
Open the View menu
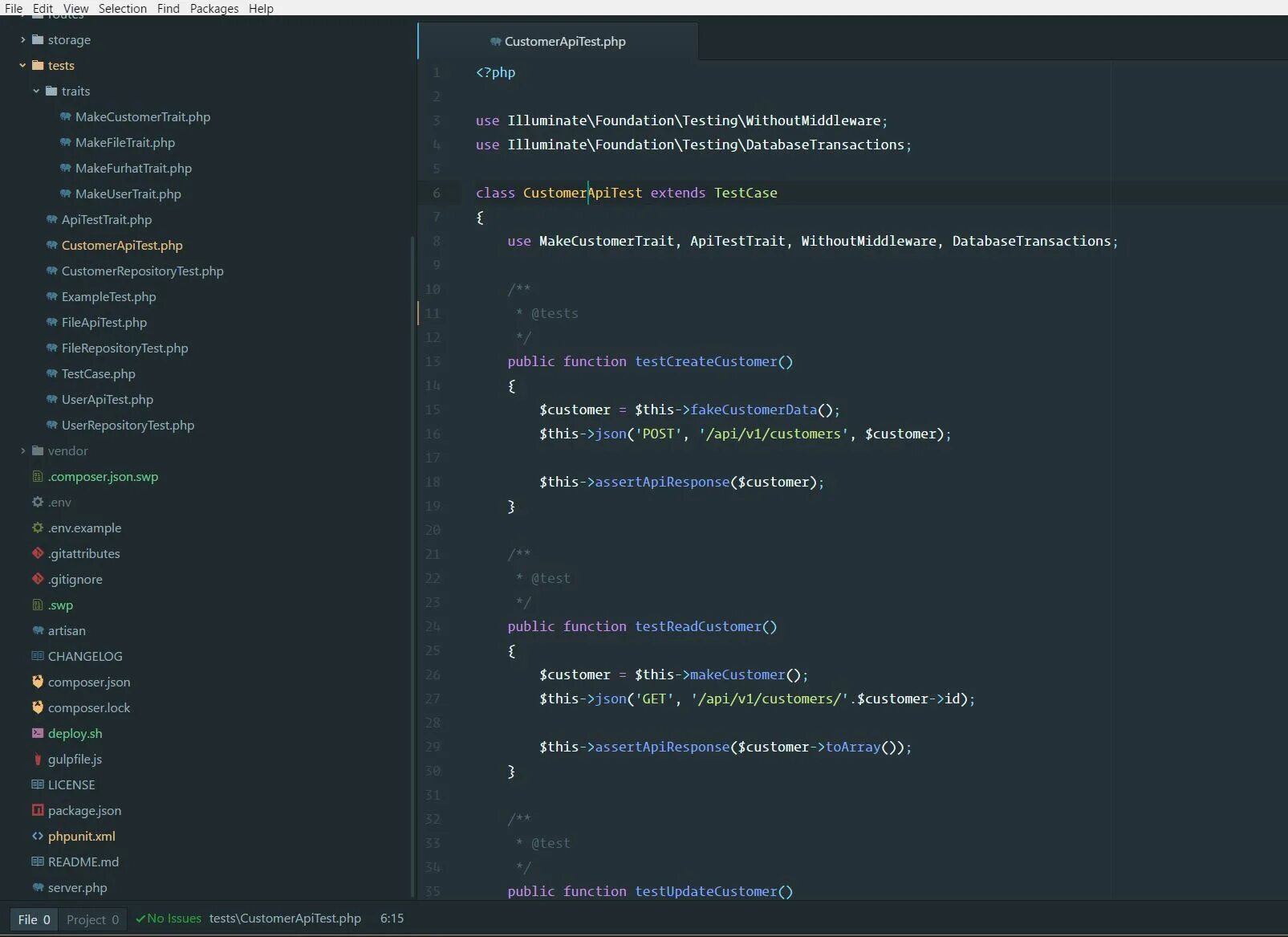coord(76,8)
